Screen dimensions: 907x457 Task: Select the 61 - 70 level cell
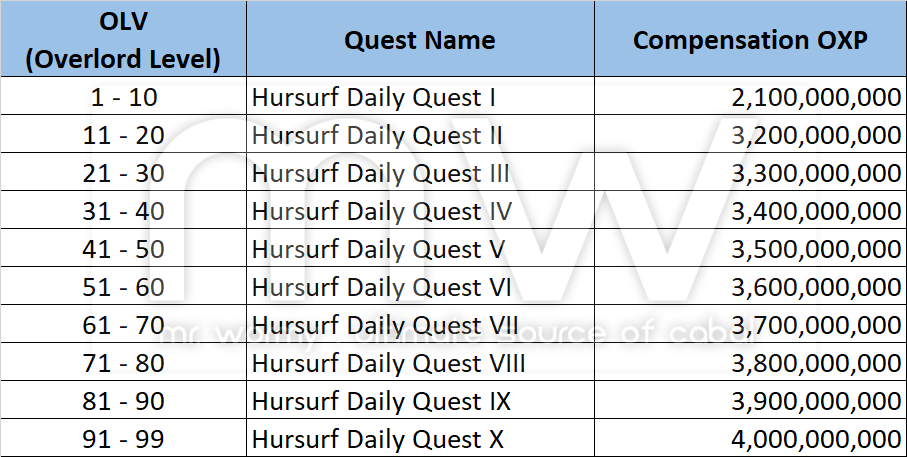coord(123,326)
